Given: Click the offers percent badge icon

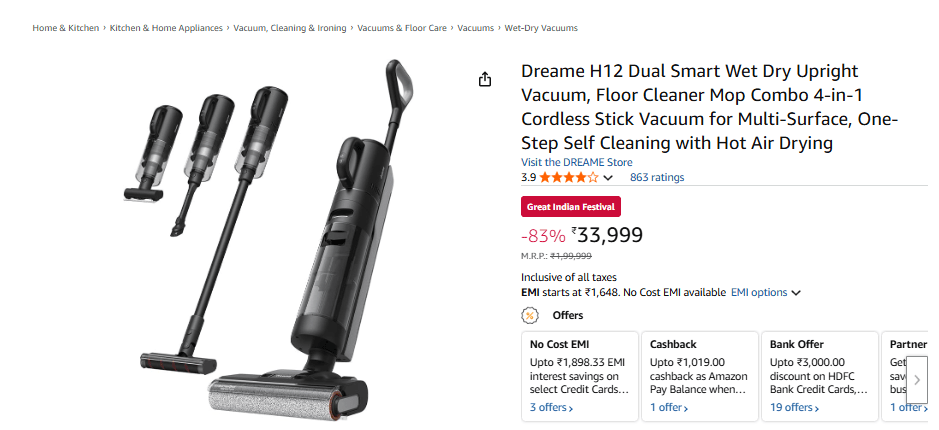Looking at the screenshot, I should click(x=530, y=316).
